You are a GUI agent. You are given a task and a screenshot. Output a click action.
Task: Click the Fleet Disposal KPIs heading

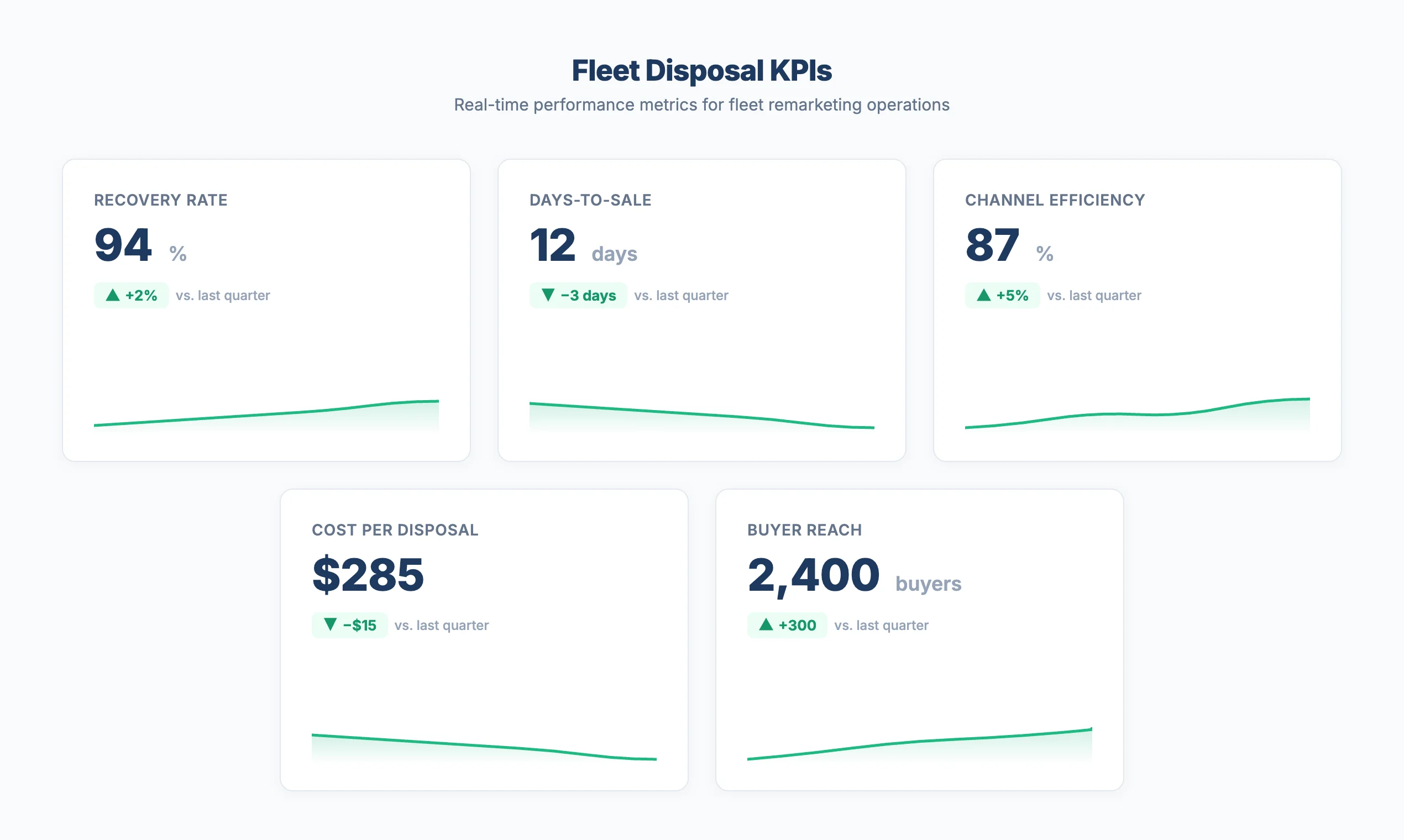702,70
